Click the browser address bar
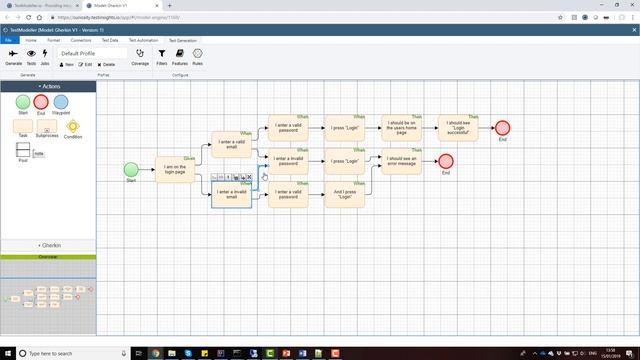The width and height of the screenshot is (640, 360). (x=302, y=18)
